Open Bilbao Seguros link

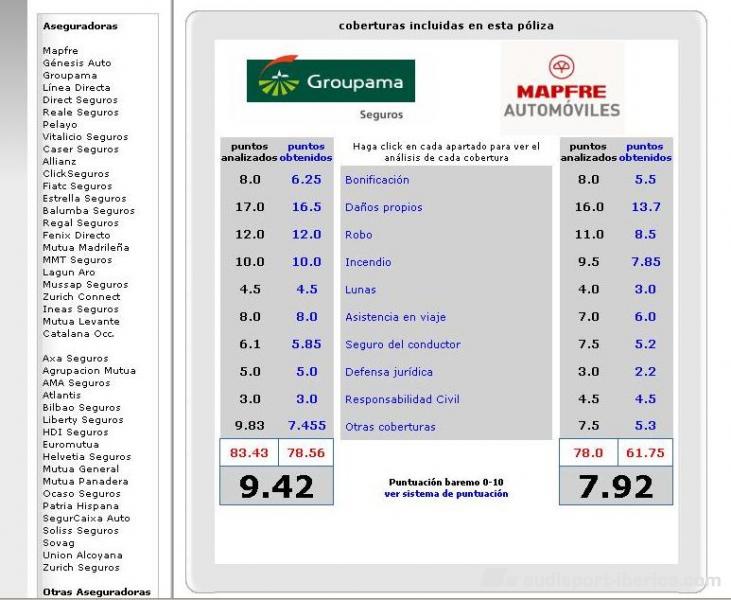click(x=82, y=407)
